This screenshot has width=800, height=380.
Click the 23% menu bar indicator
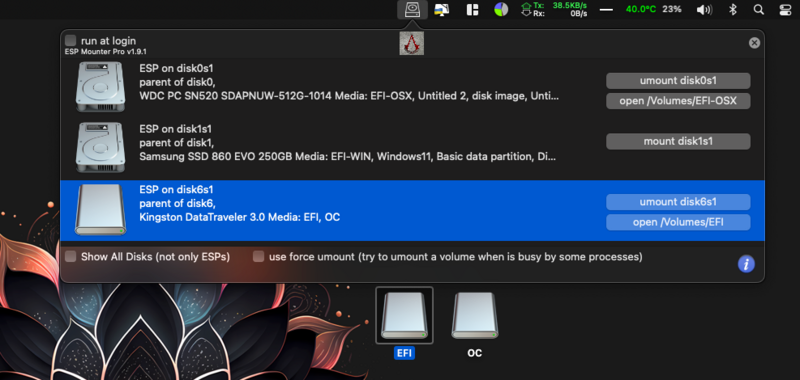click(672, 9)
